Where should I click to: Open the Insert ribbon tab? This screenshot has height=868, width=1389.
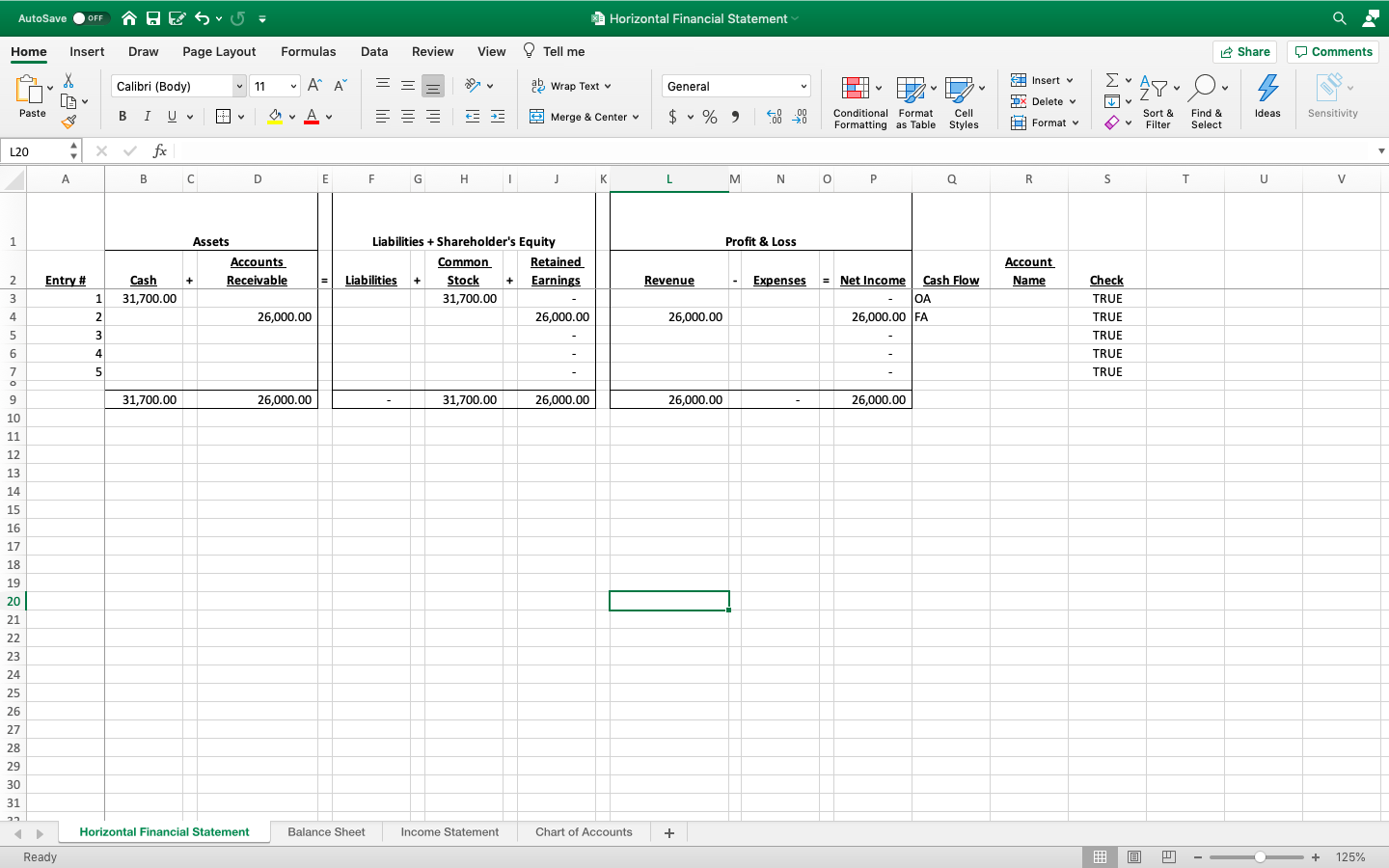[x=87, y=51]
